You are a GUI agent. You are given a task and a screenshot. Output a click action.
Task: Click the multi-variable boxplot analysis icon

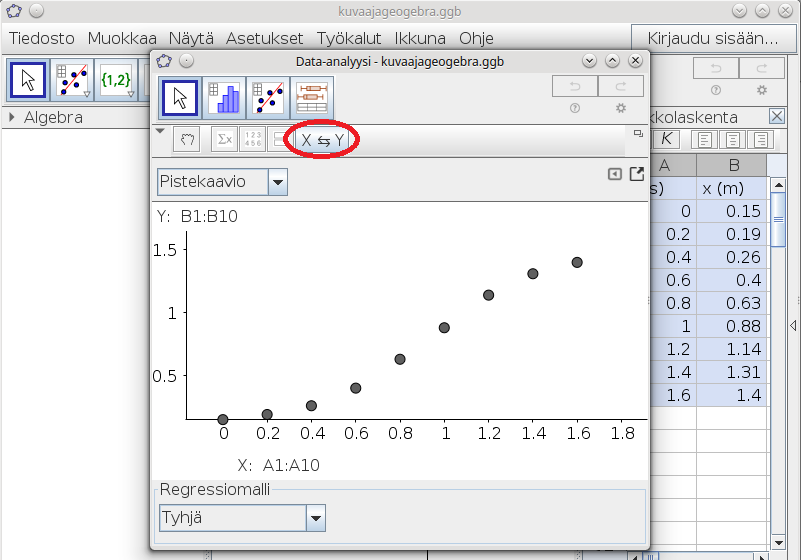click(312, 98)
